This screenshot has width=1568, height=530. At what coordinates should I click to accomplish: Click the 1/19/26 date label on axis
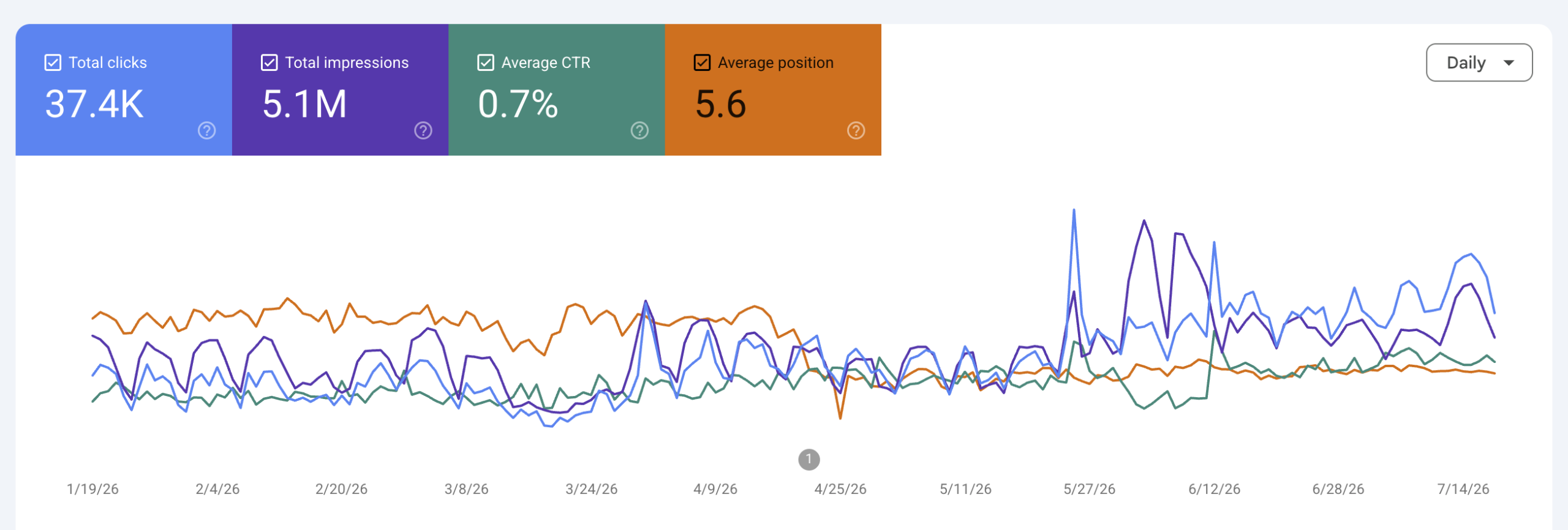click(92, 489)
